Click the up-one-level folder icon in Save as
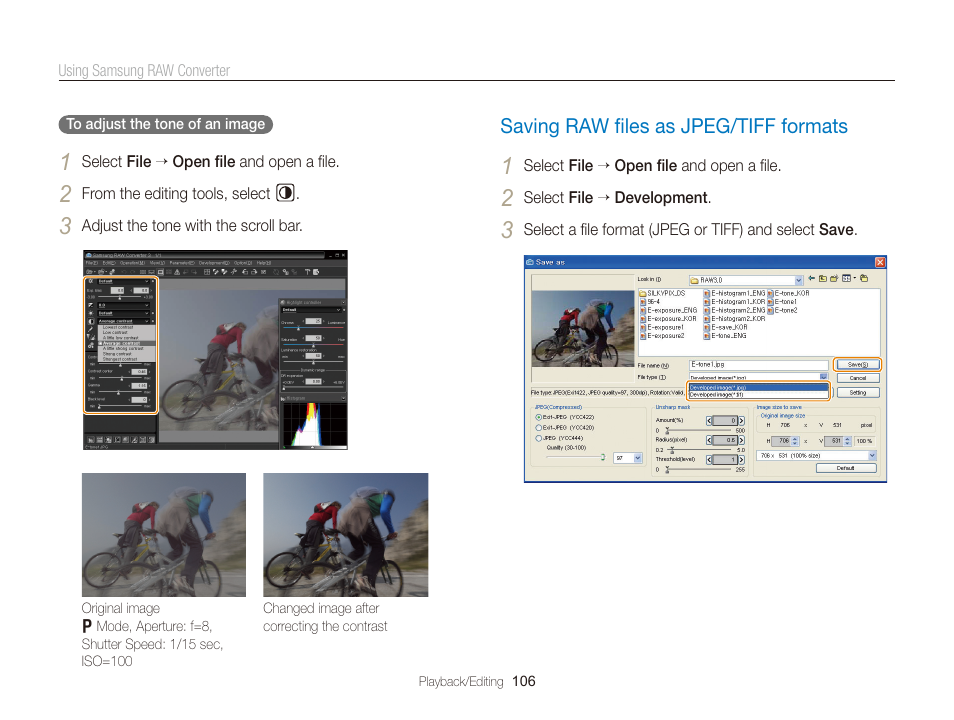The width and height of the screenshot is (954, 720). [x=823, y=279]
